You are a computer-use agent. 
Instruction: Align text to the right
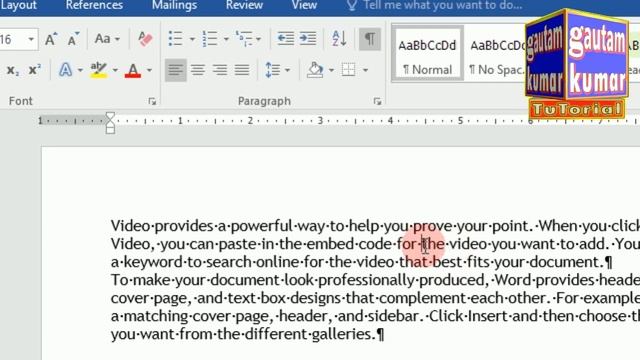click(220, 70)
